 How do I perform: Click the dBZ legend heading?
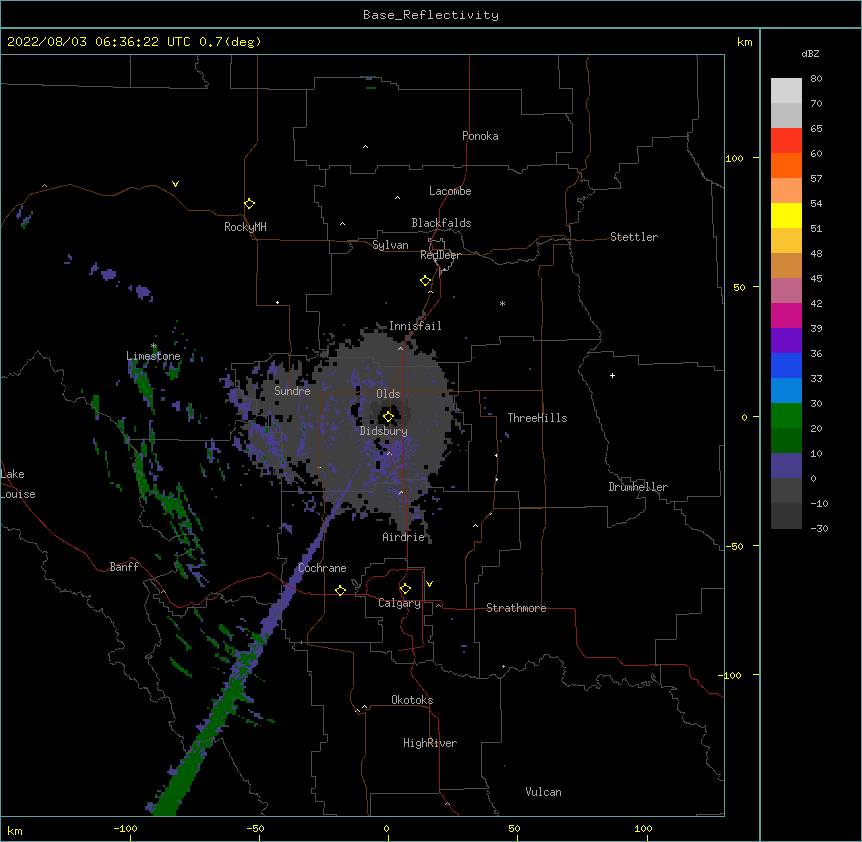(x=810, y=53)
